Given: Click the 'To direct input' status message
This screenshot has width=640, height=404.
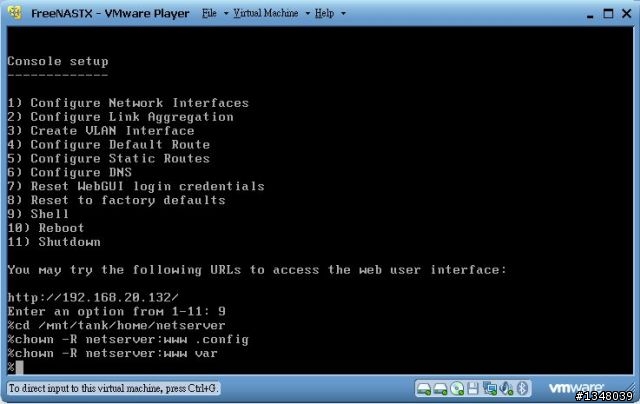Looking at the screenshot, I should (x=113, y=388).
